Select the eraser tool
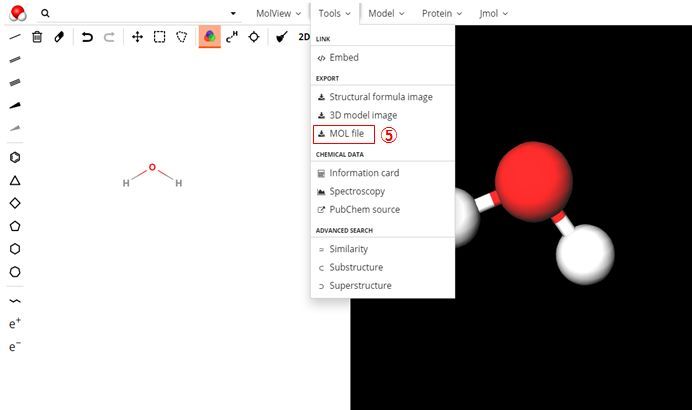The height and width of the screenshot is (410, 692). (x=59, y=37)
